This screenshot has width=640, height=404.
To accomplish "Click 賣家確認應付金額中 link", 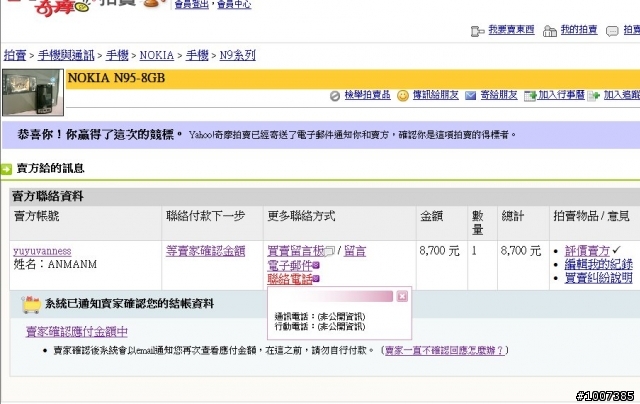I will pyautogui.click(x=77, y=331).
